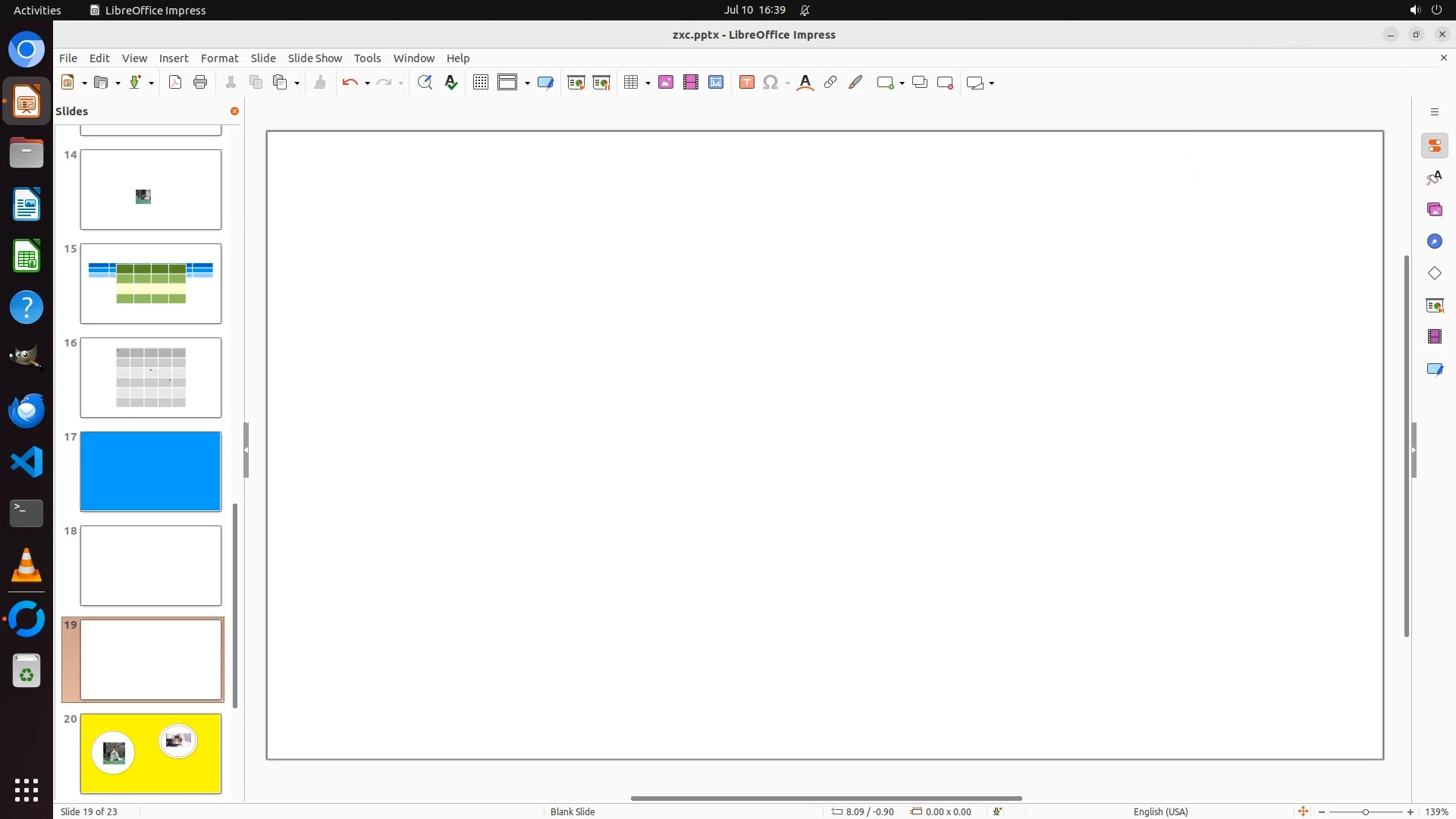Collapse the Slides panel with handle
Image resolution: width=1456 pixels, height=819 pixels.
pos(246,450)
